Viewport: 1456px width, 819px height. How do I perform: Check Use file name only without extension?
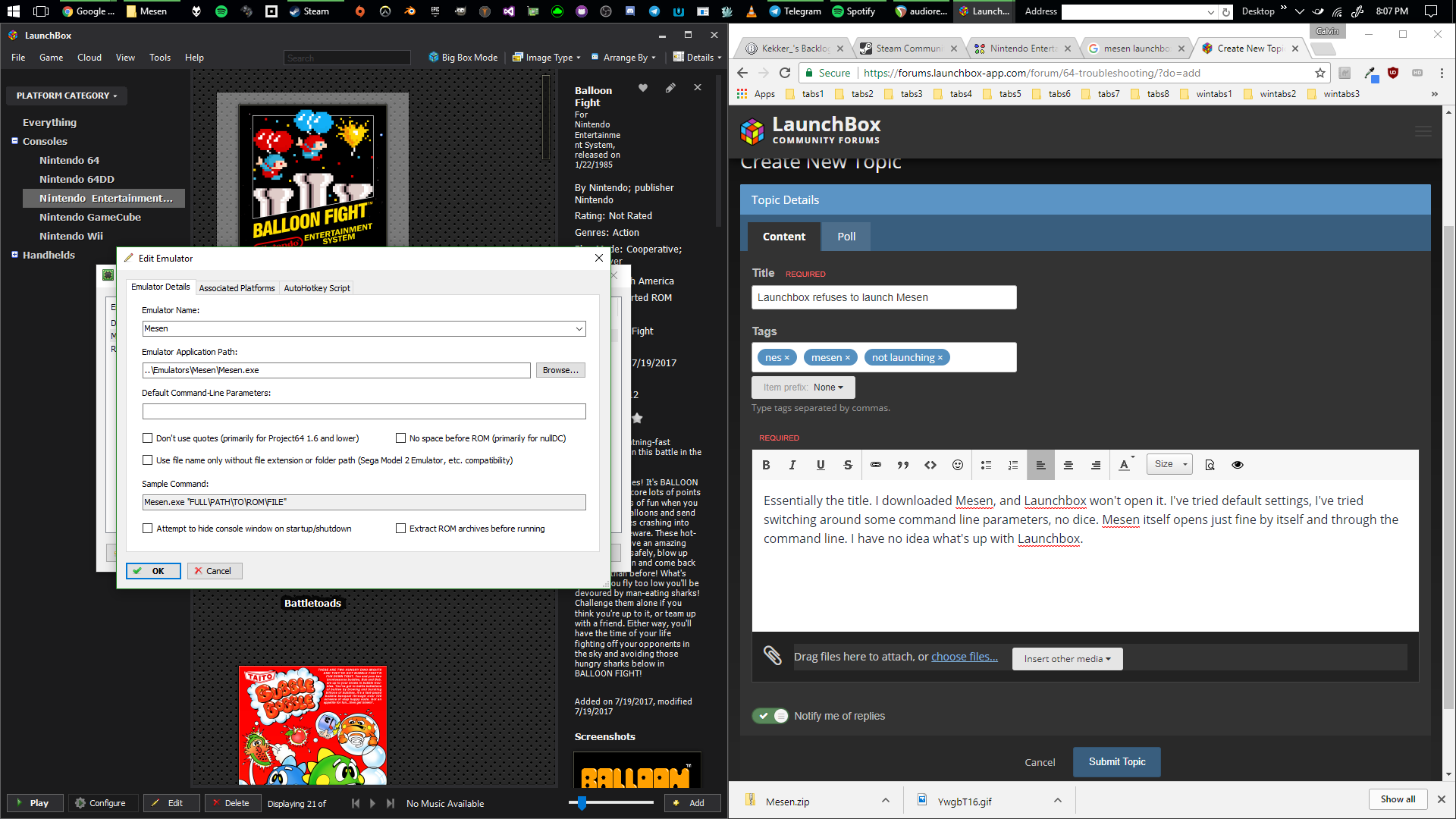coord(148,460)
